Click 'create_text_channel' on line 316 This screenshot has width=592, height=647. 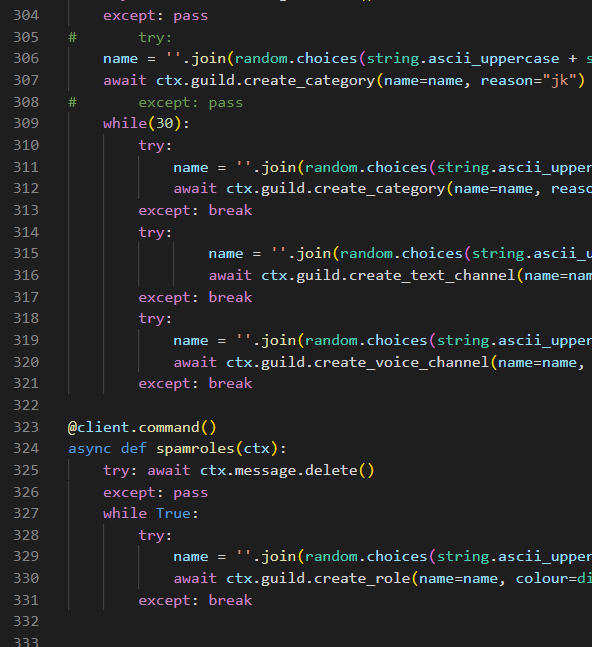432,275
